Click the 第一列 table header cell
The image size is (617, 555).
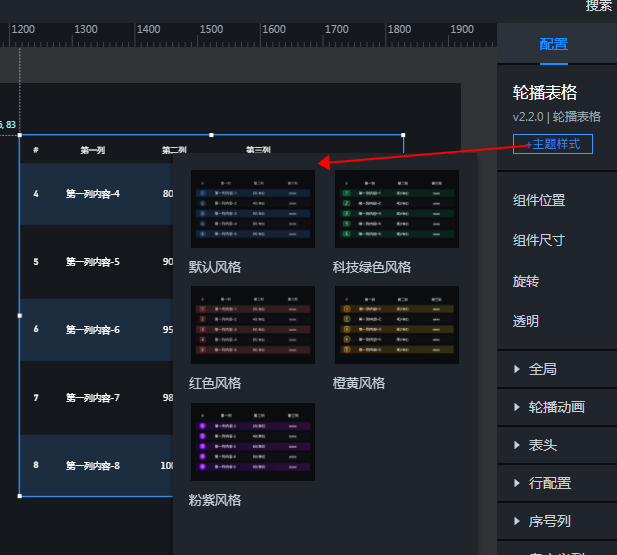(93, 150)
